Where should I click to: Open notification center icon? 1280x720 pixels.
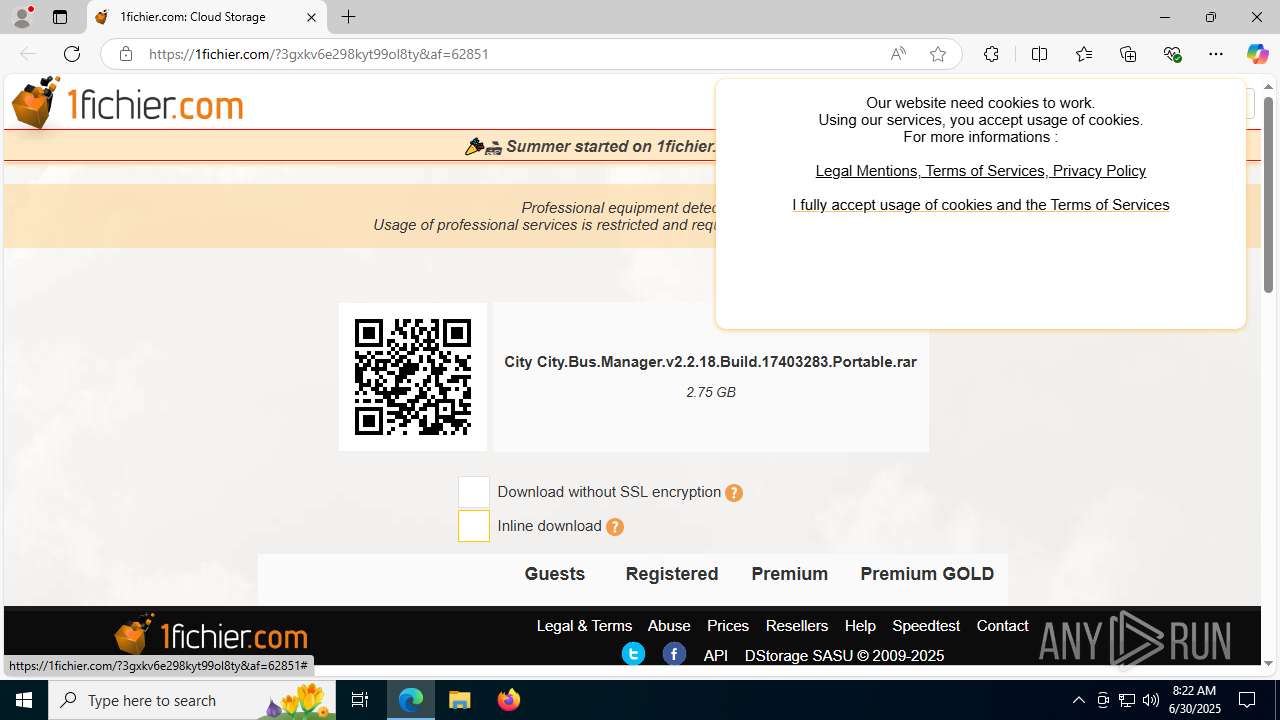(1248, 700)
